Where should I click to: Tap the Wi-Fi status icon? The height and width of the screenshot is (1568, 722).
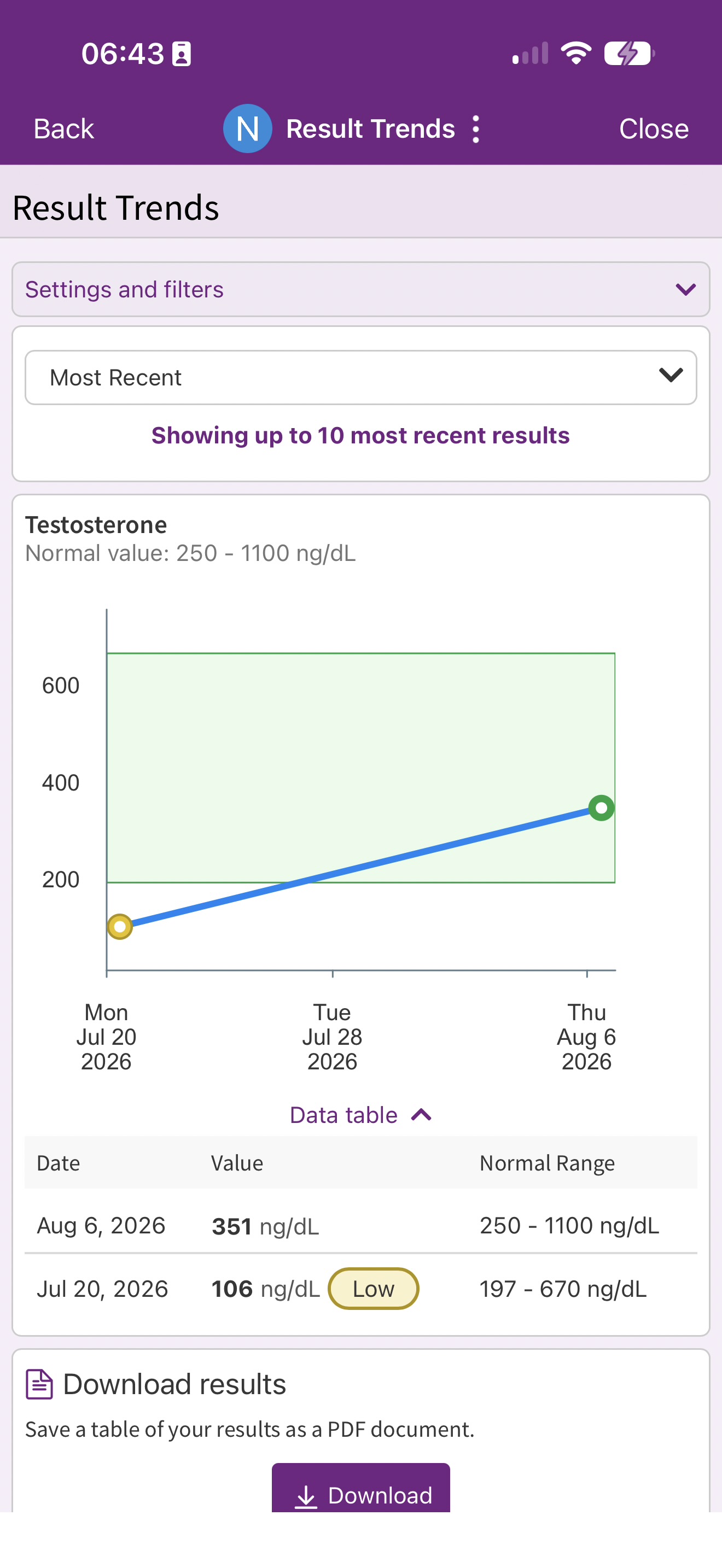(576, 53)
